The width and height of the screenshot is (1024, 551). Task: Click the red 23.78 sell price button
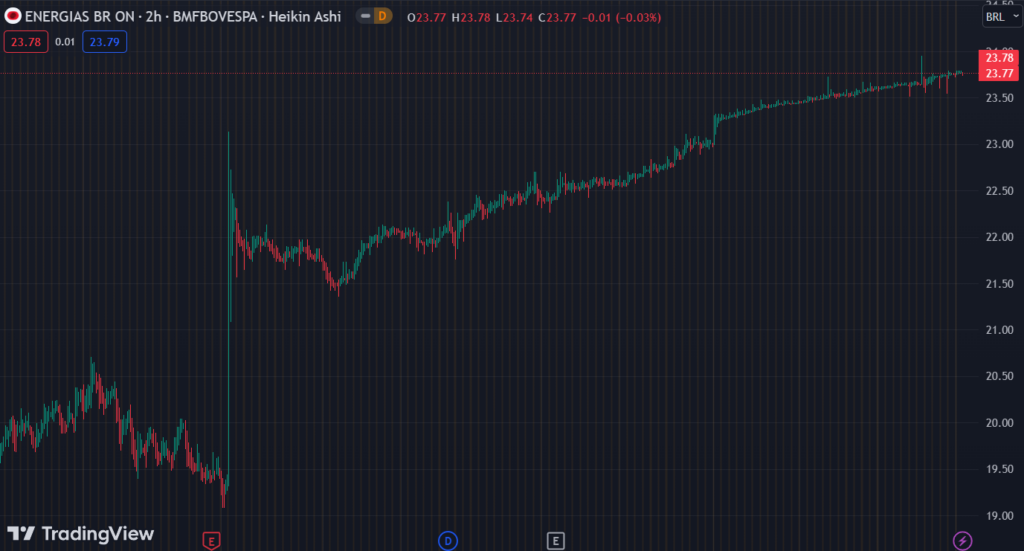click(26, 42)
